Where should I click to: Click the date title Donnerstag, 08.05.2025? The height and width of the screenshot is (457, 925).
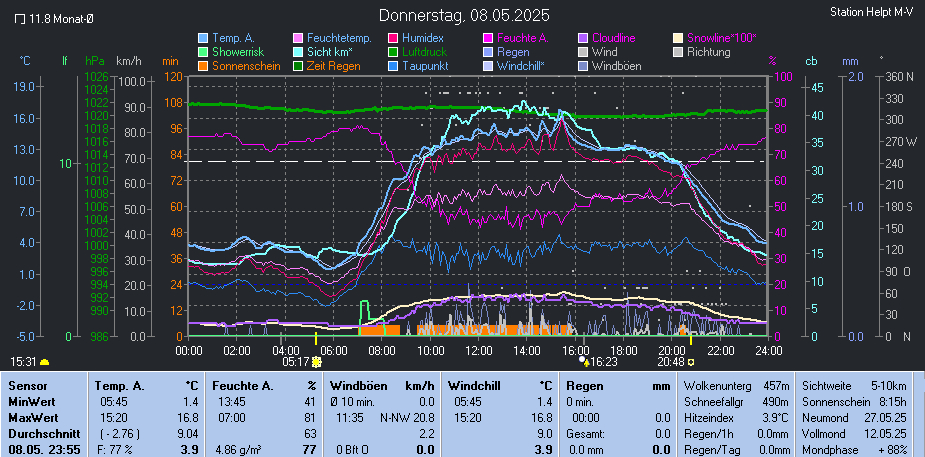tap(464, 15)
